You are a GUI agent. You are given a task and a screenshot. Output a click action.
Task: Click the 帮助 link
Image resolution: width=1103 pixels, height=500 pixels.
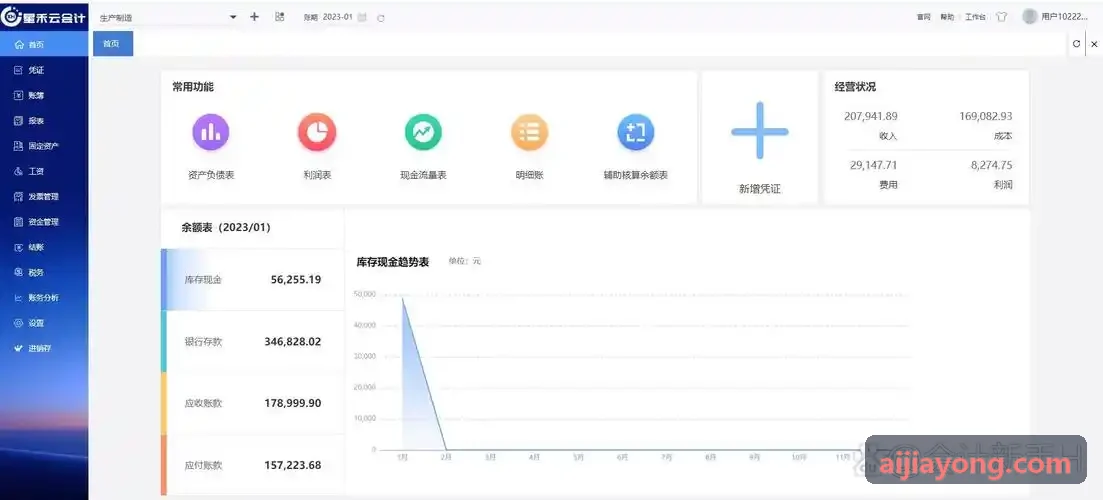coord(947,18)
